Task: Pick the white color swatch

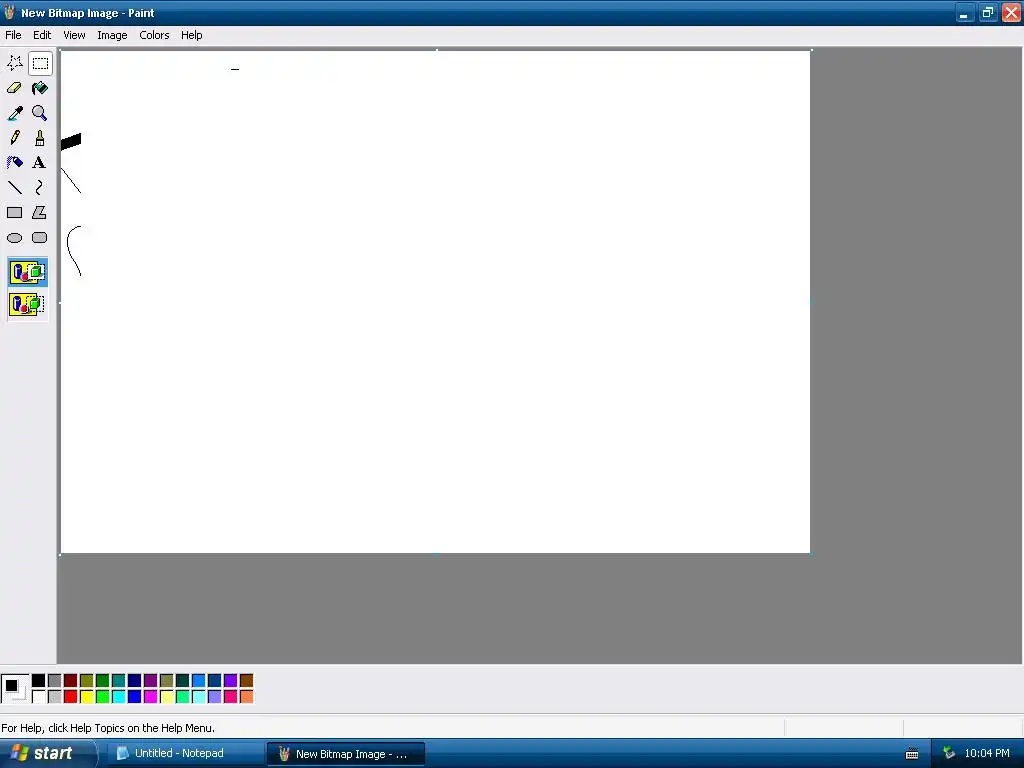Action: [x=39, y=697]
